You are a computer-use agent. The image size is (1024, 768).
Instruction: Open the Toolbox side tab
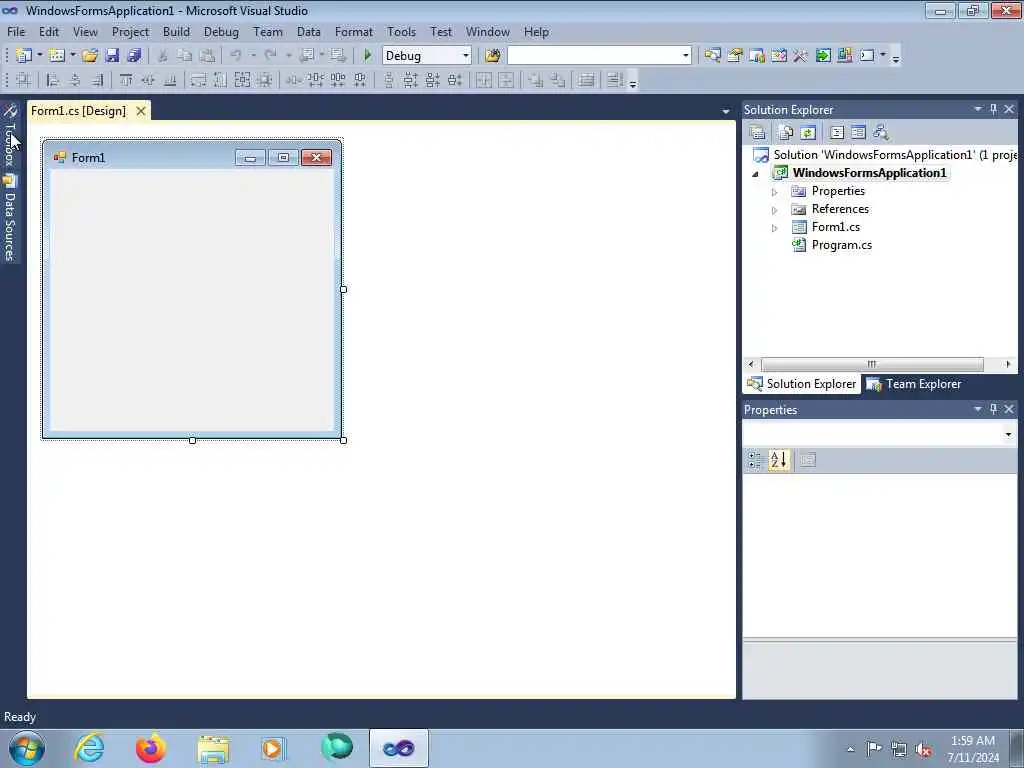coord(9,136)
